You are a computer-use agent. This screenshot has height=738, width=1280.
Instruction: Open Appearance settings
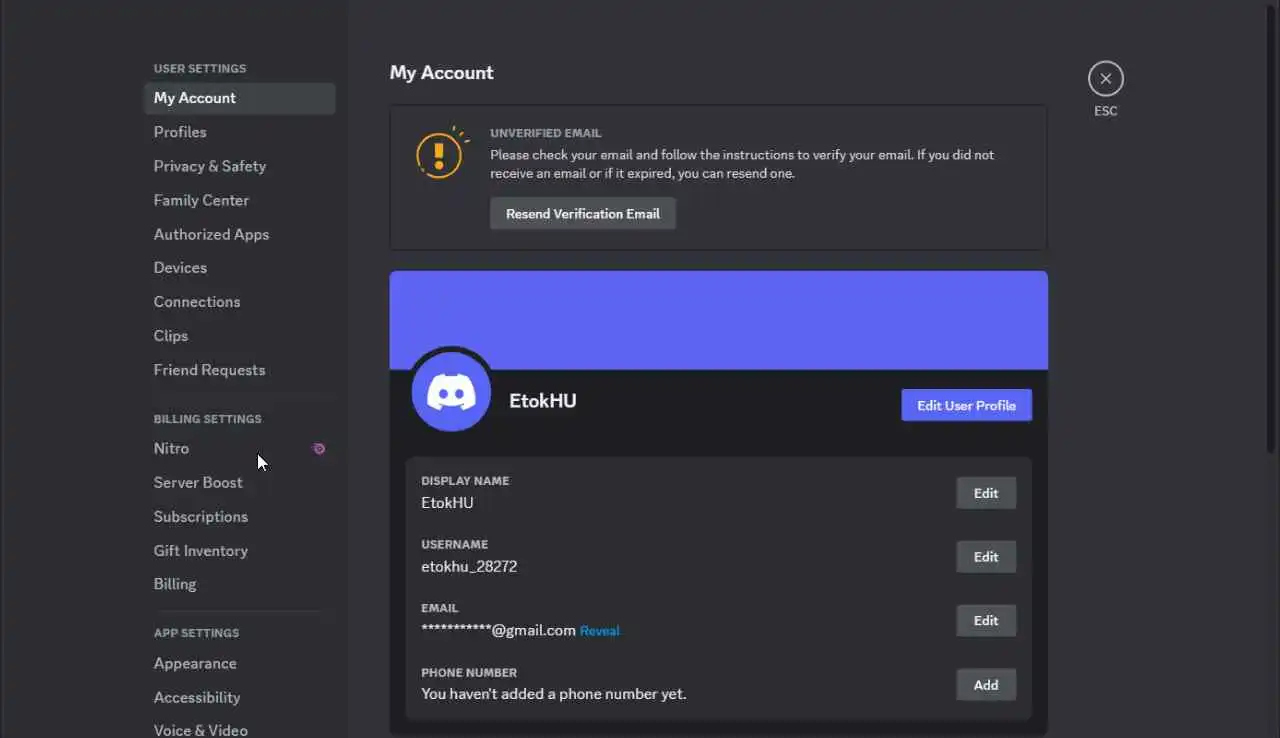pos(240,664)
